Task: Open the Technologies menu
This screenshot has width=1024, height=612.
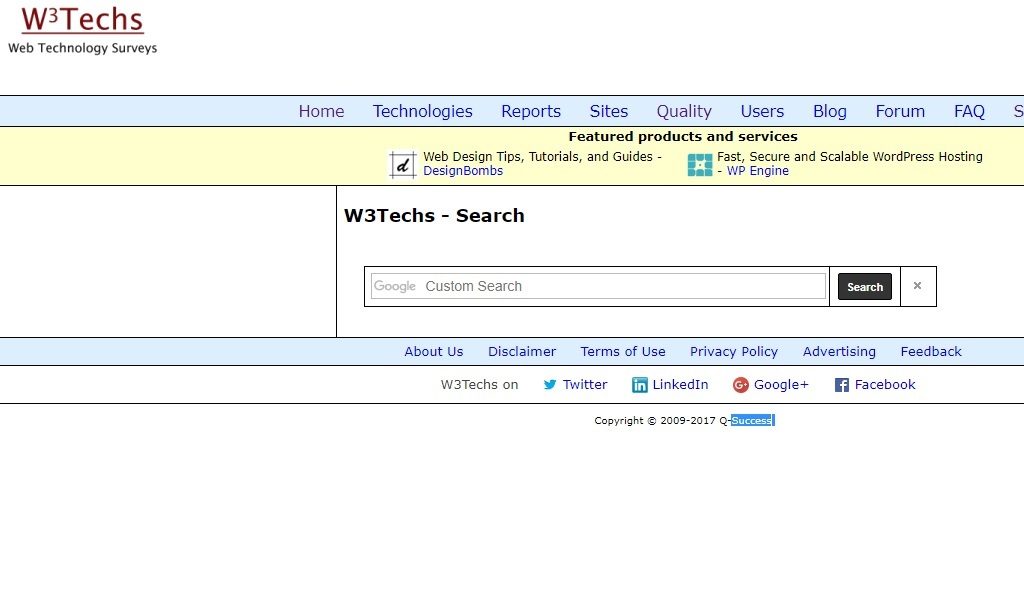Action: (x=423, y=111)
